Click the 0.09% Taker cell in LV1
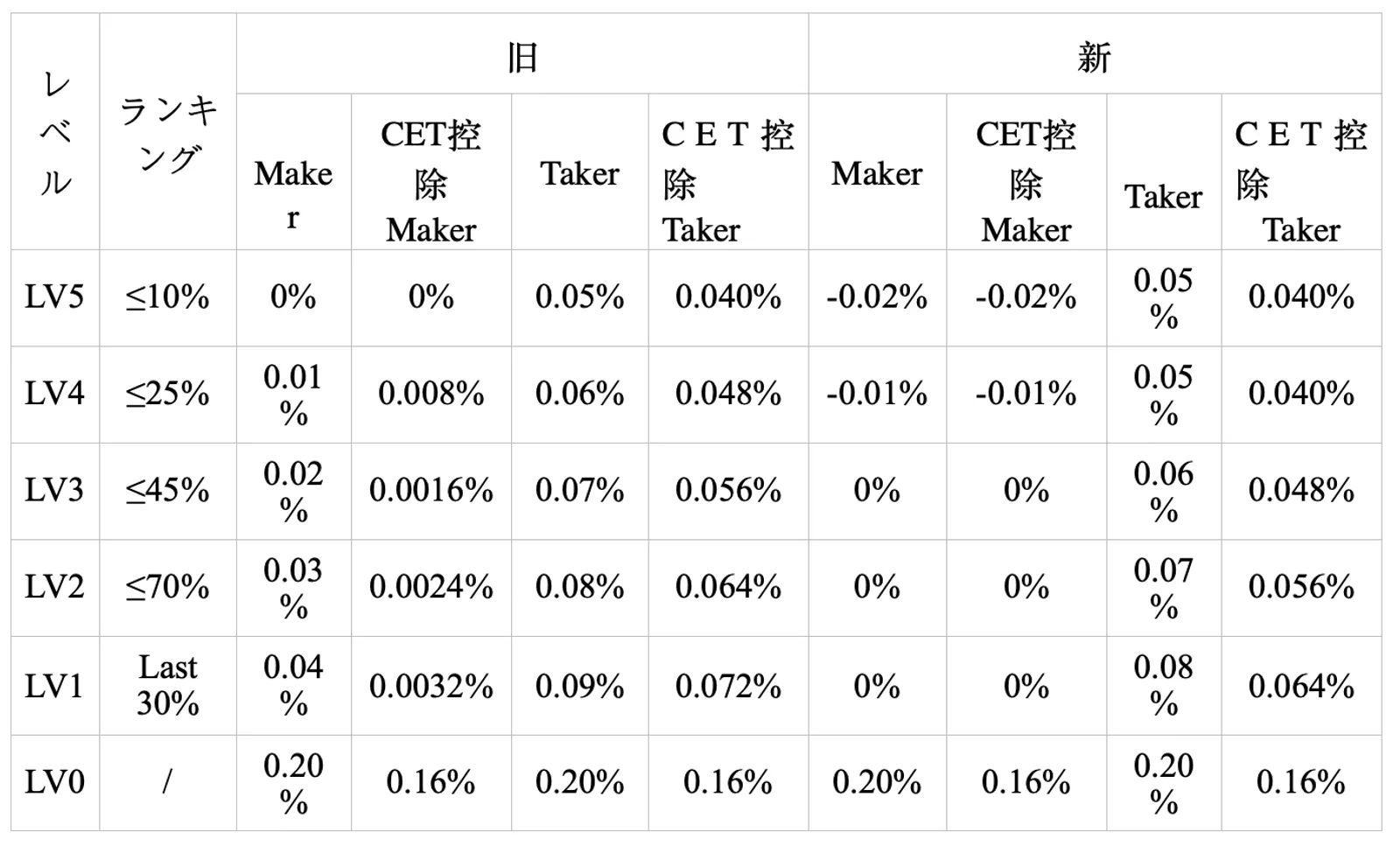Viewport: 1400px width, 846px height. [580, 686]
